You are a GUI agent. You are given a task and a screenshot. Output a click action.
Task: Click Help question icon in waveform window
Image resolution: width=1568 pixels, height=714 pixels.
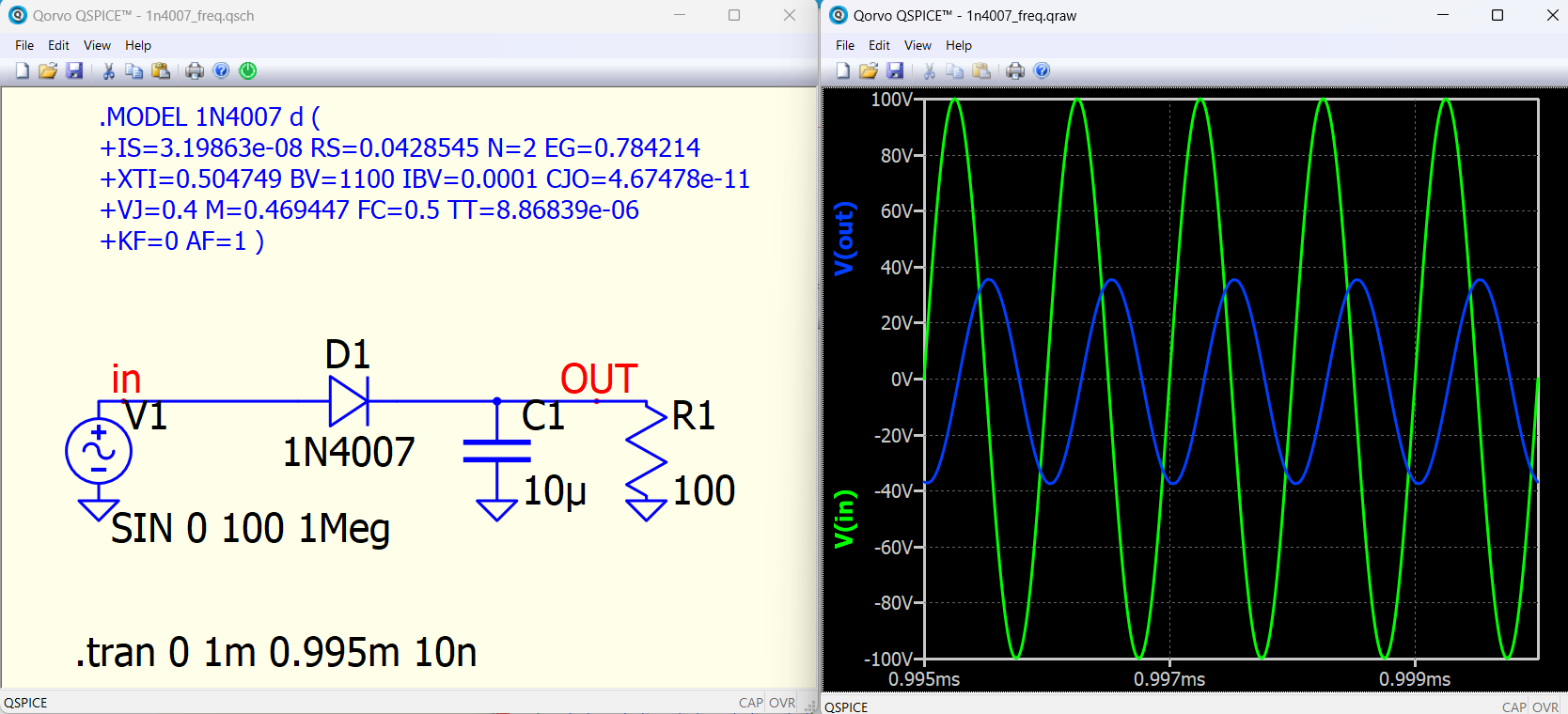[1042, 70]
